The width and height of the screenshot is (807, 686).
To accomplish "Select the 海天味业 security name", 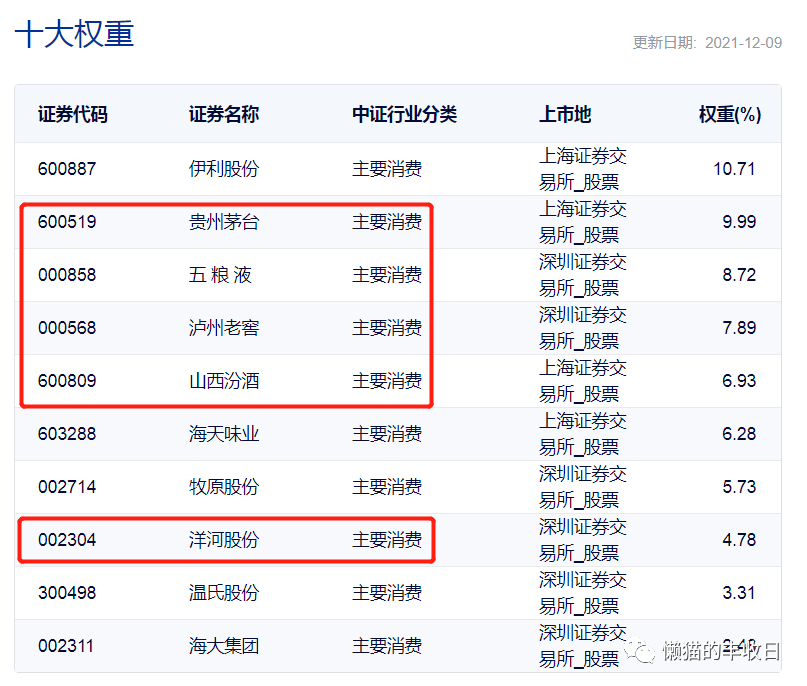I will coord(224,434).
